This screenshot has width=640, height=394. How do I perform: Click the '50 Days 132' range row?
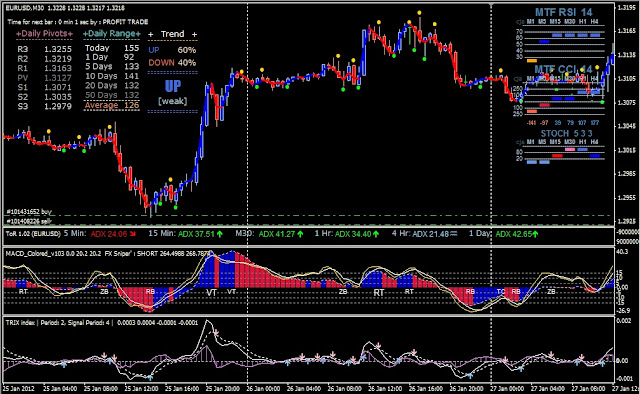(x=112, y=95)
